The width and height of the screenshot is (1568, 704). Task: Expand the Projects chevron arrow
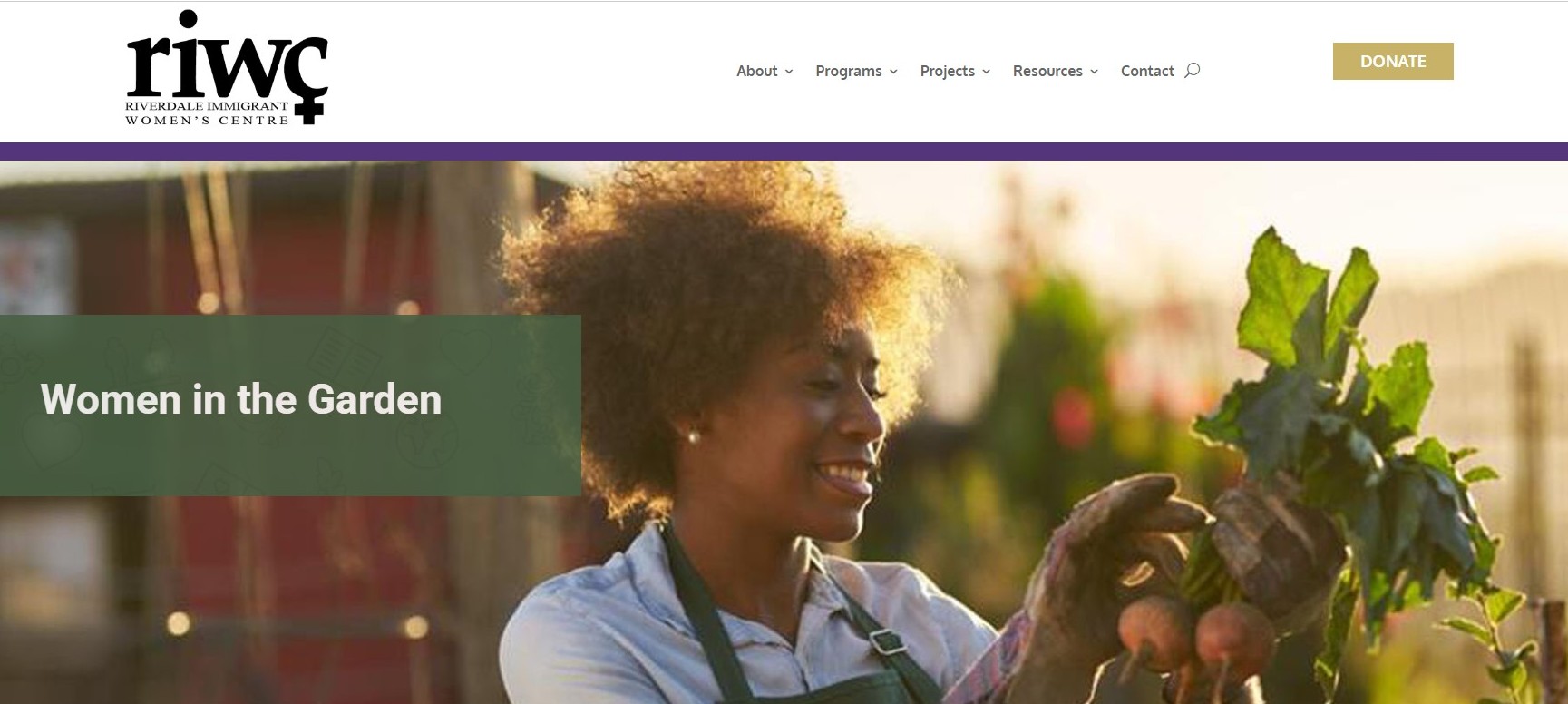pyautogui.click(x=986, y=72)
